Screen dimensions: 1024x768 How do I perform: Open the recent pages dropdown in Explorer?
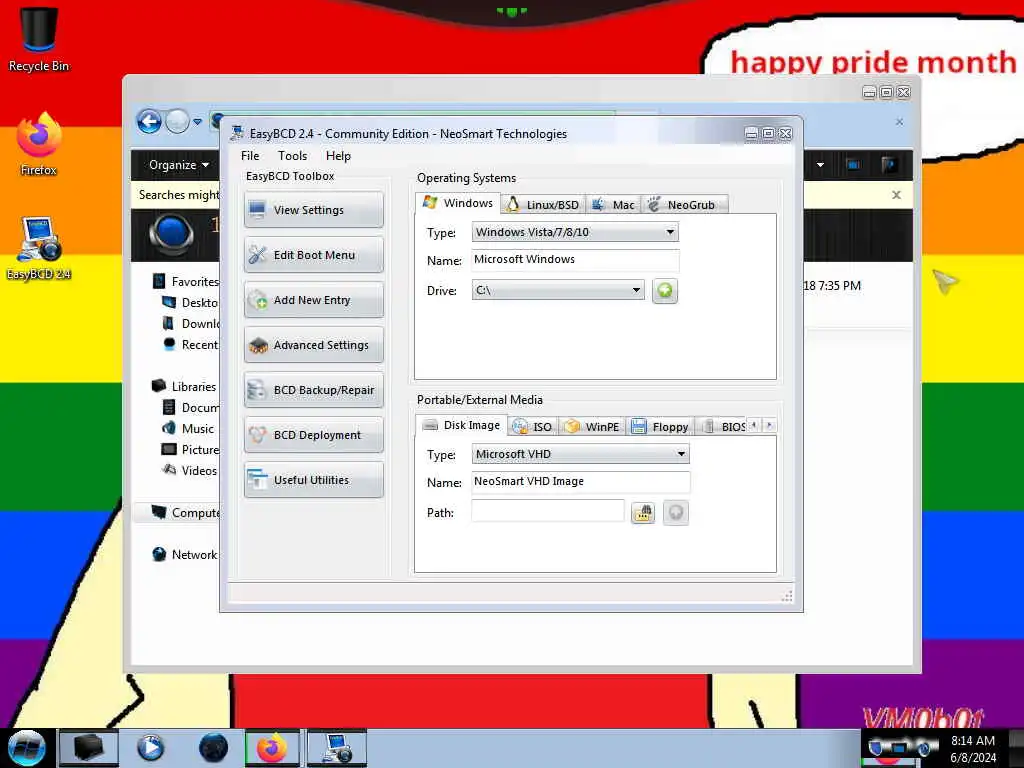coord(197,121)
